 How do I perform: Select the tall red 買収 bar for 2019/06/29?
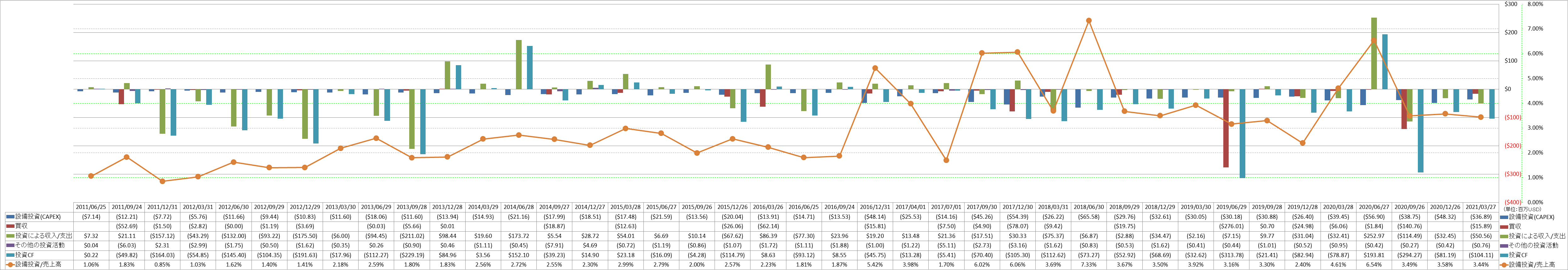coord(1226,128)
